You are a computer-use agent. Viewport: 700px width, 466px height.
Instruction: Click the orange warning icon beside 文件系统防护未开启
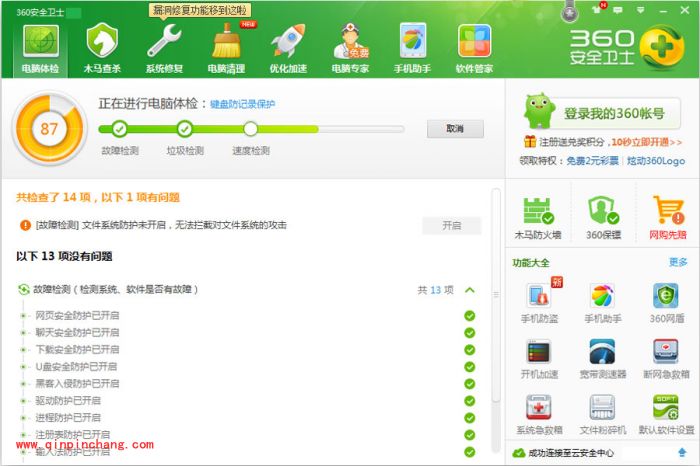click(x=25, y=225)
